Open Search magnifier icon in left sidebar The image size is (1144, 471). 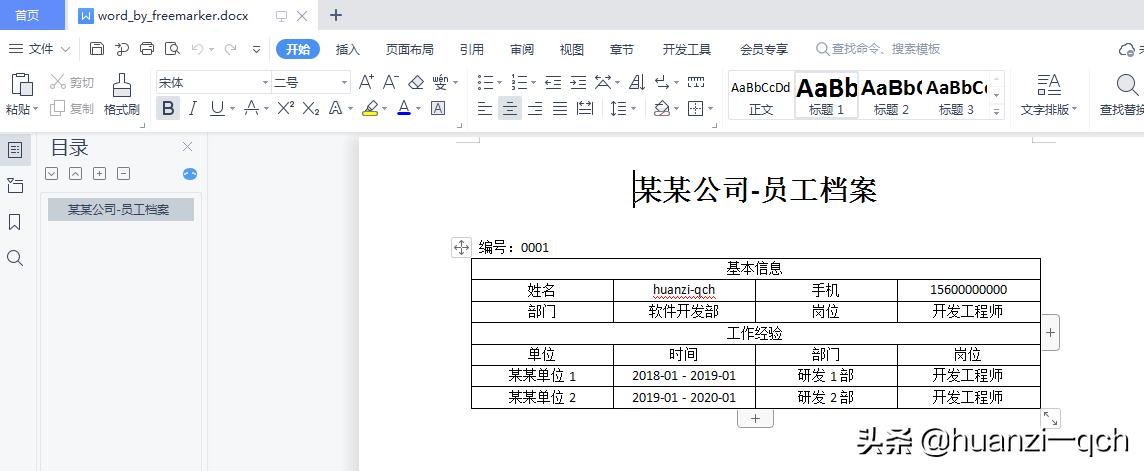(15, 258)
